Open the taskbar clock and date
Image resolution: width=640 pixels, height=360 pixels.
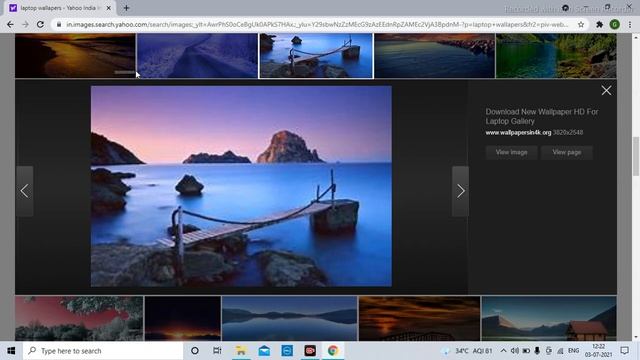598,351
